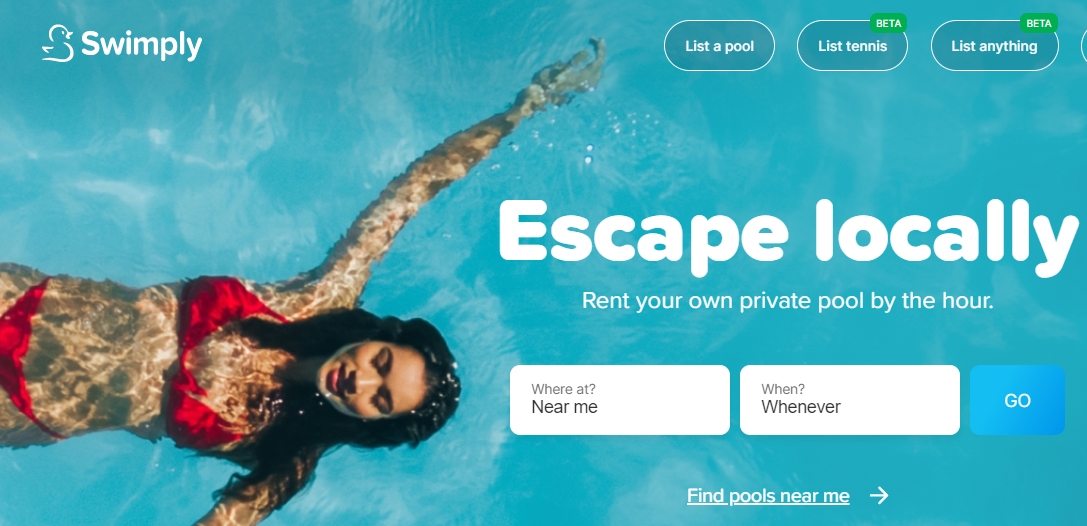This screenshot has width=1087, height=526.
Task: Click the blue GO search button
Action: click(1017, 400)
